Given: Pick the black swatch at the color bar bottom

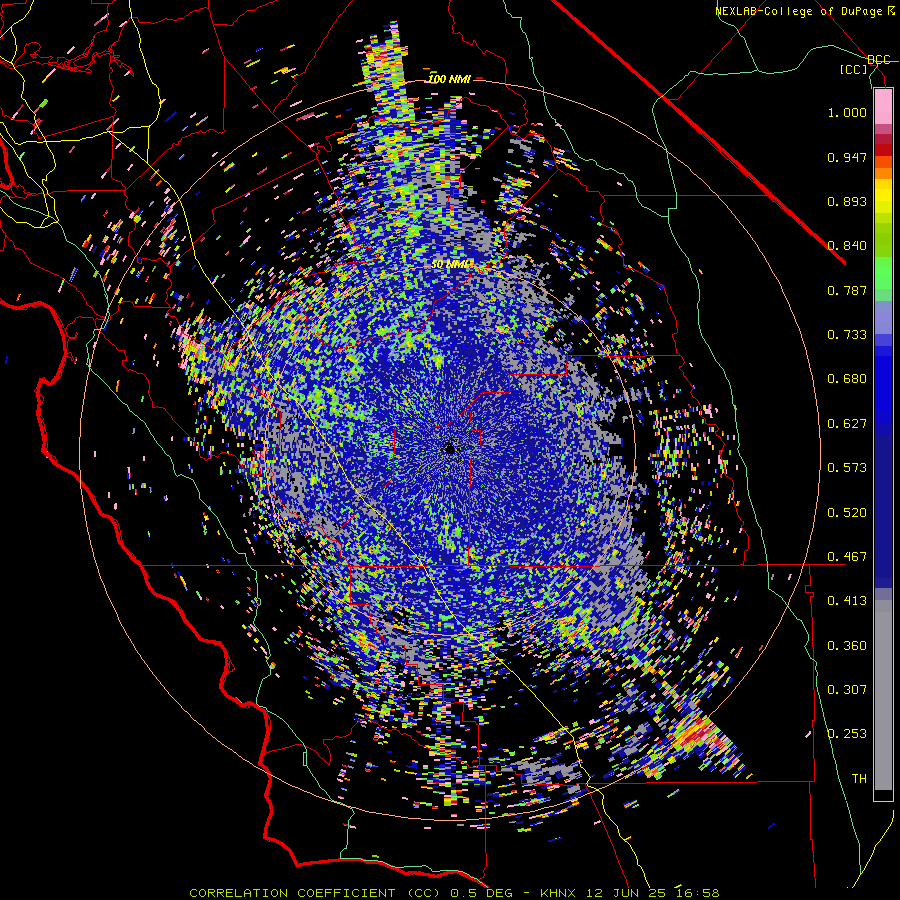Looking at the screenshot, I should [883, 796].
